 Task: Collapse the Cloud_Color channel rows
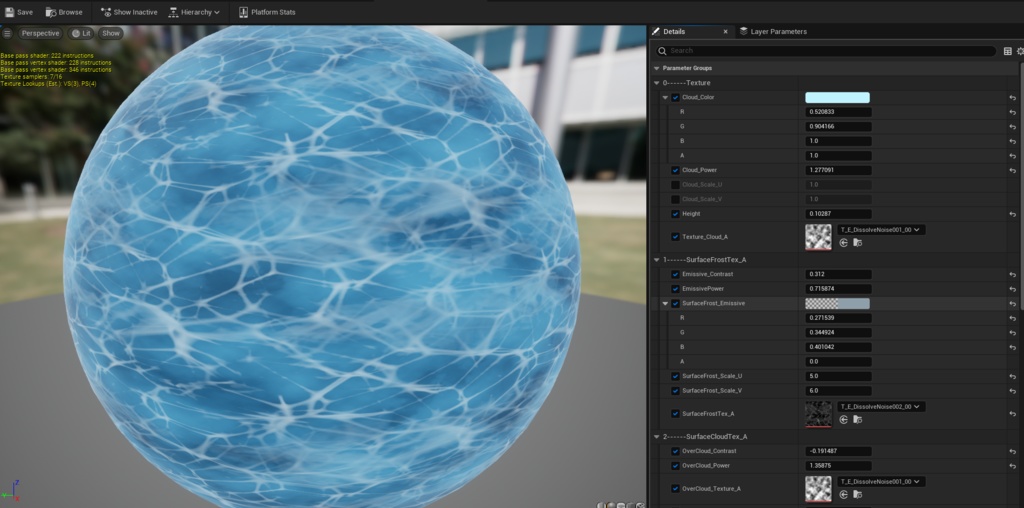(665, 97)
